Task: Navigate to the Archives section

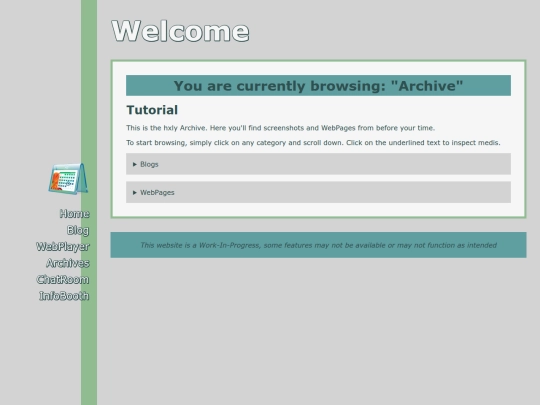Action: pos(68,263)
